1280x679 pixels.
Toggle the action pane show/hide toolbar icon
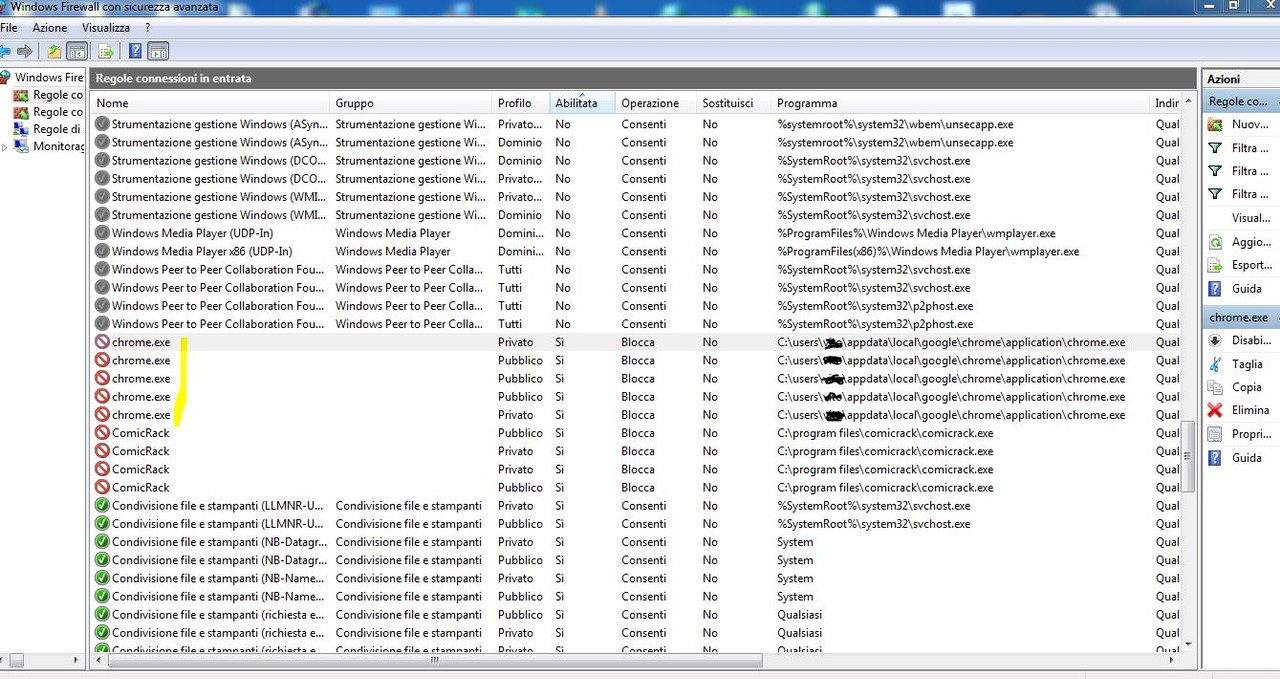pos(158,51)
